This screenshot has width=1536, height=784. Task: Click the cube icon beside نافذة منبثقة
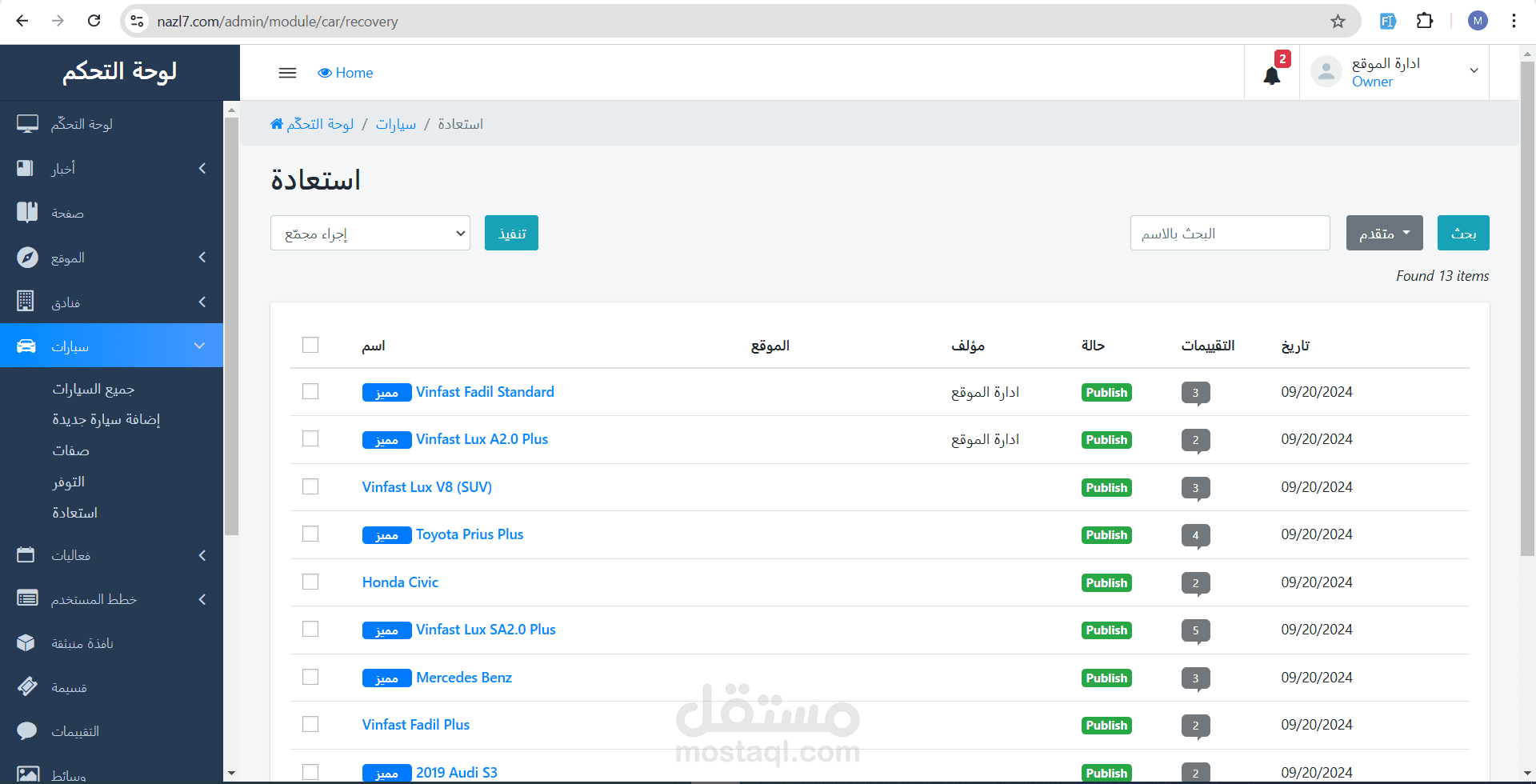26,642
